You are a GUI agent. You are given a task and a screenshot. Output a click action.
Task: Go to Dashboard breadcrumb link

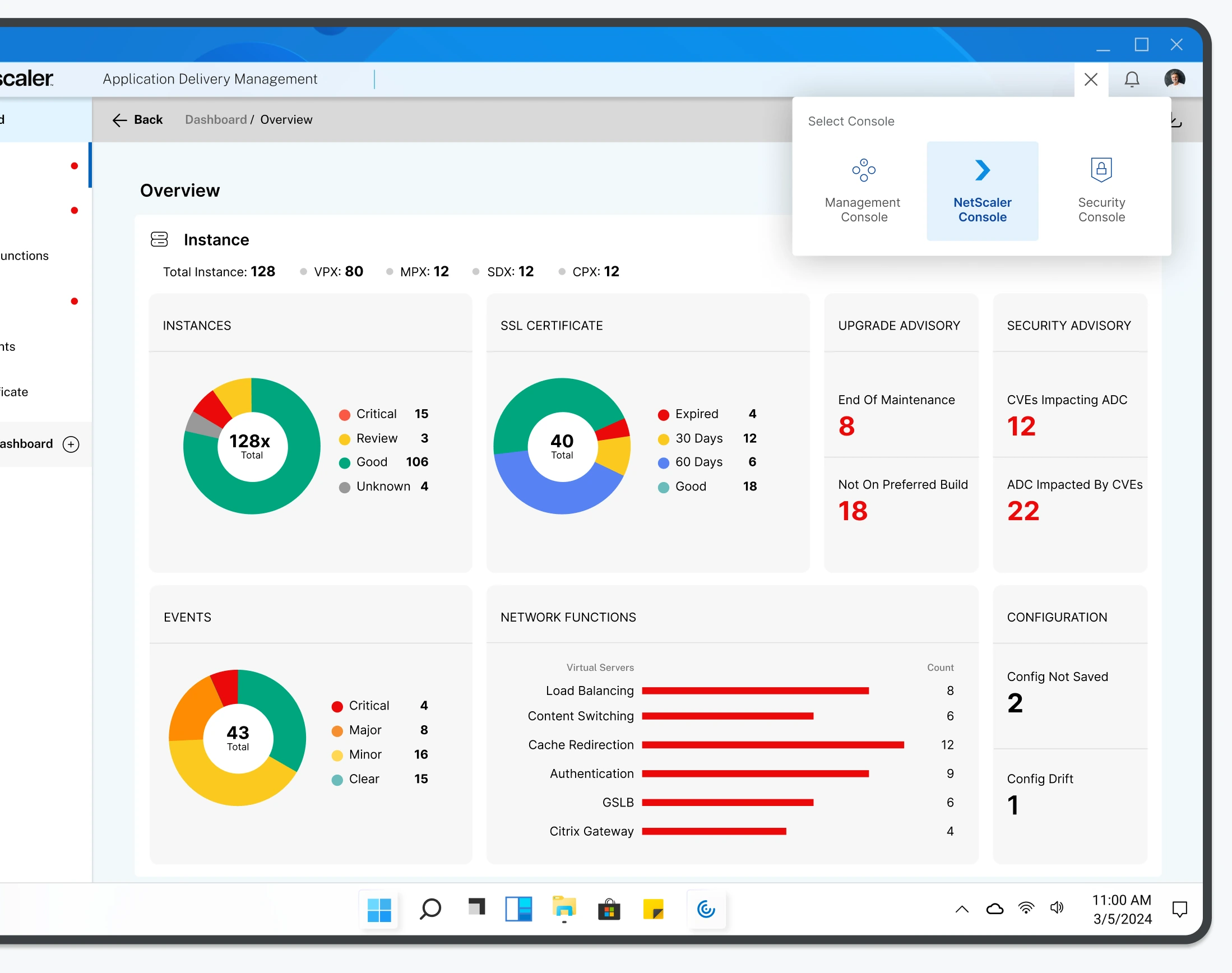click(216, 119)
